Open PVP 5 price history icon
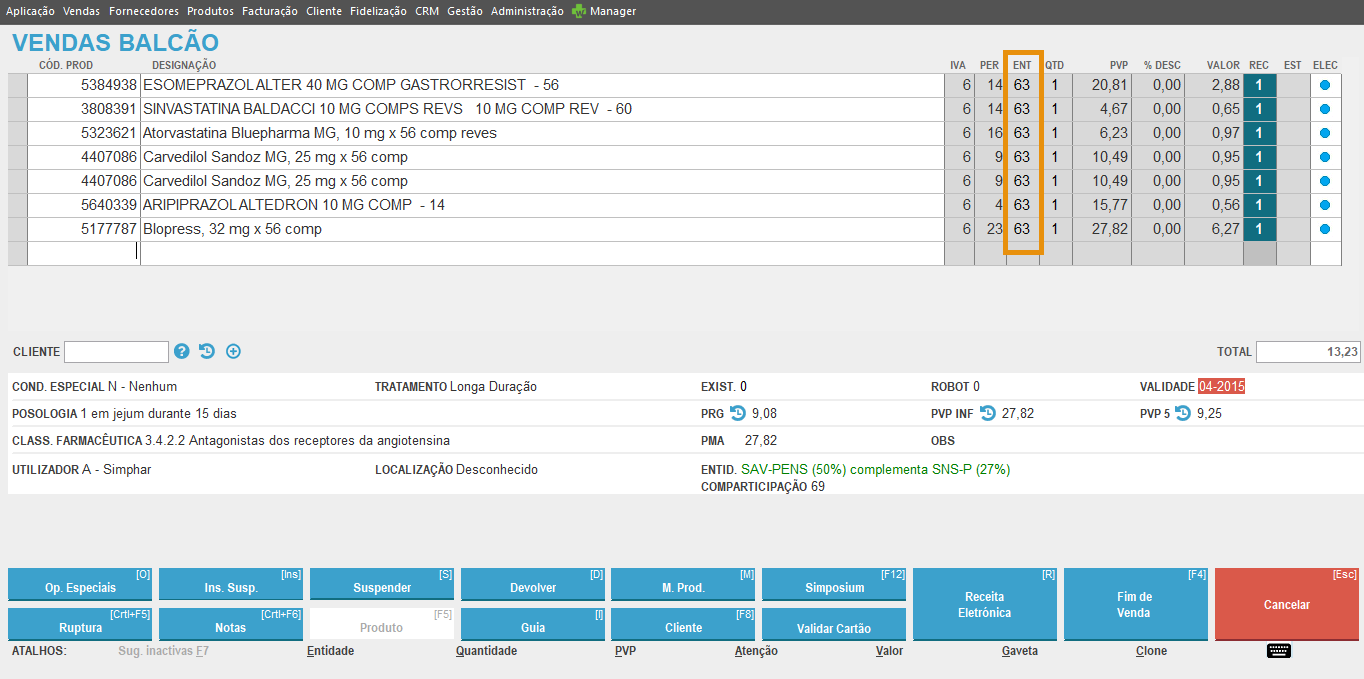The height and width of the screenshot is (679, 1364). 1183,413
